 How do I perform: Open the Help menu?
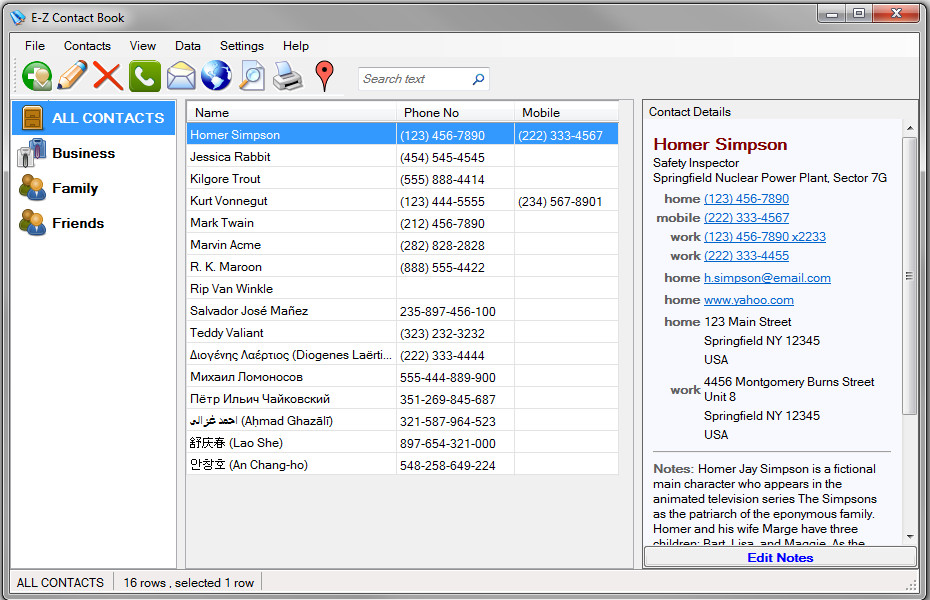295,46
